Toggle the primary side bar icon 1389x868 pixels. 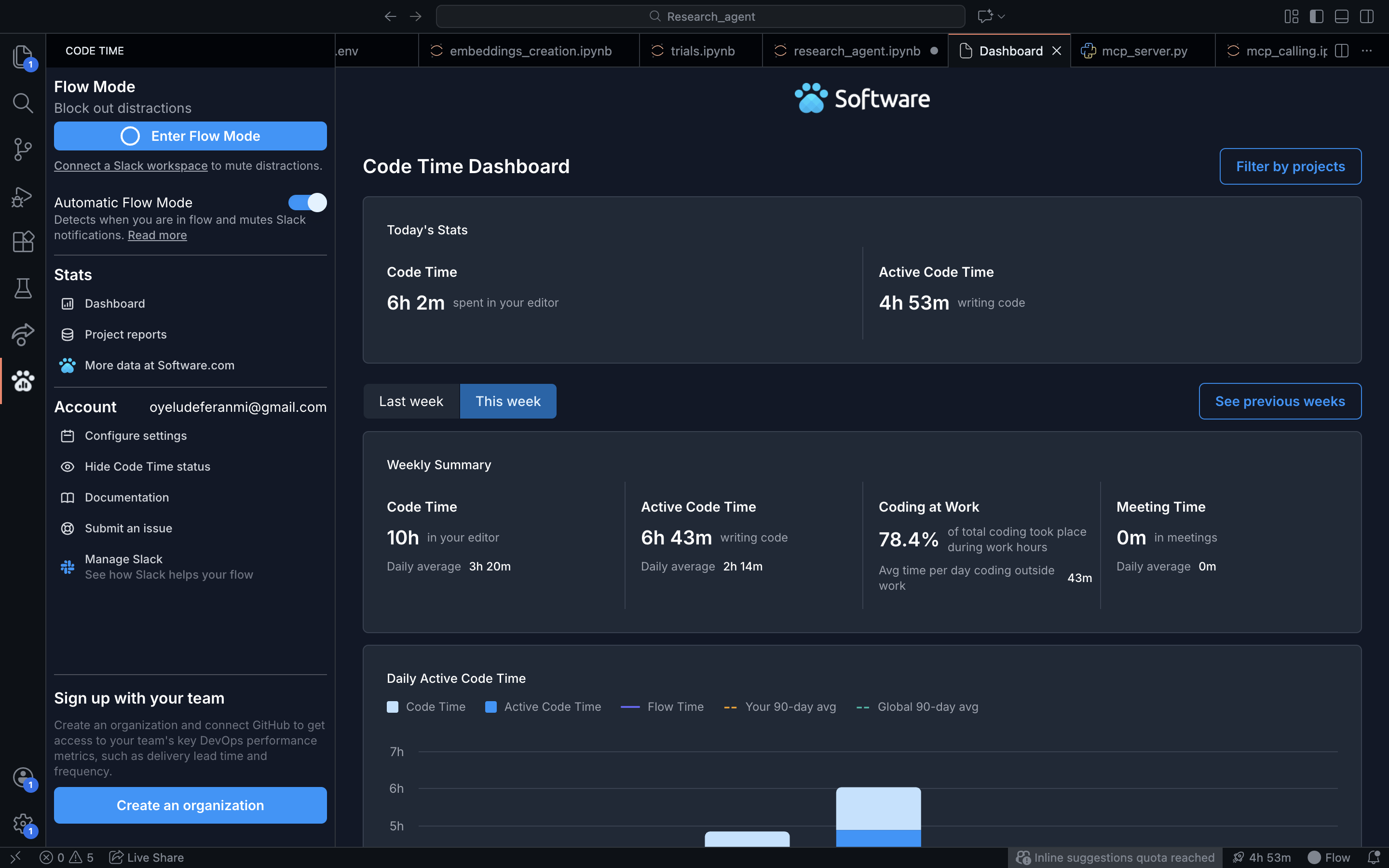coord(1317,16)
